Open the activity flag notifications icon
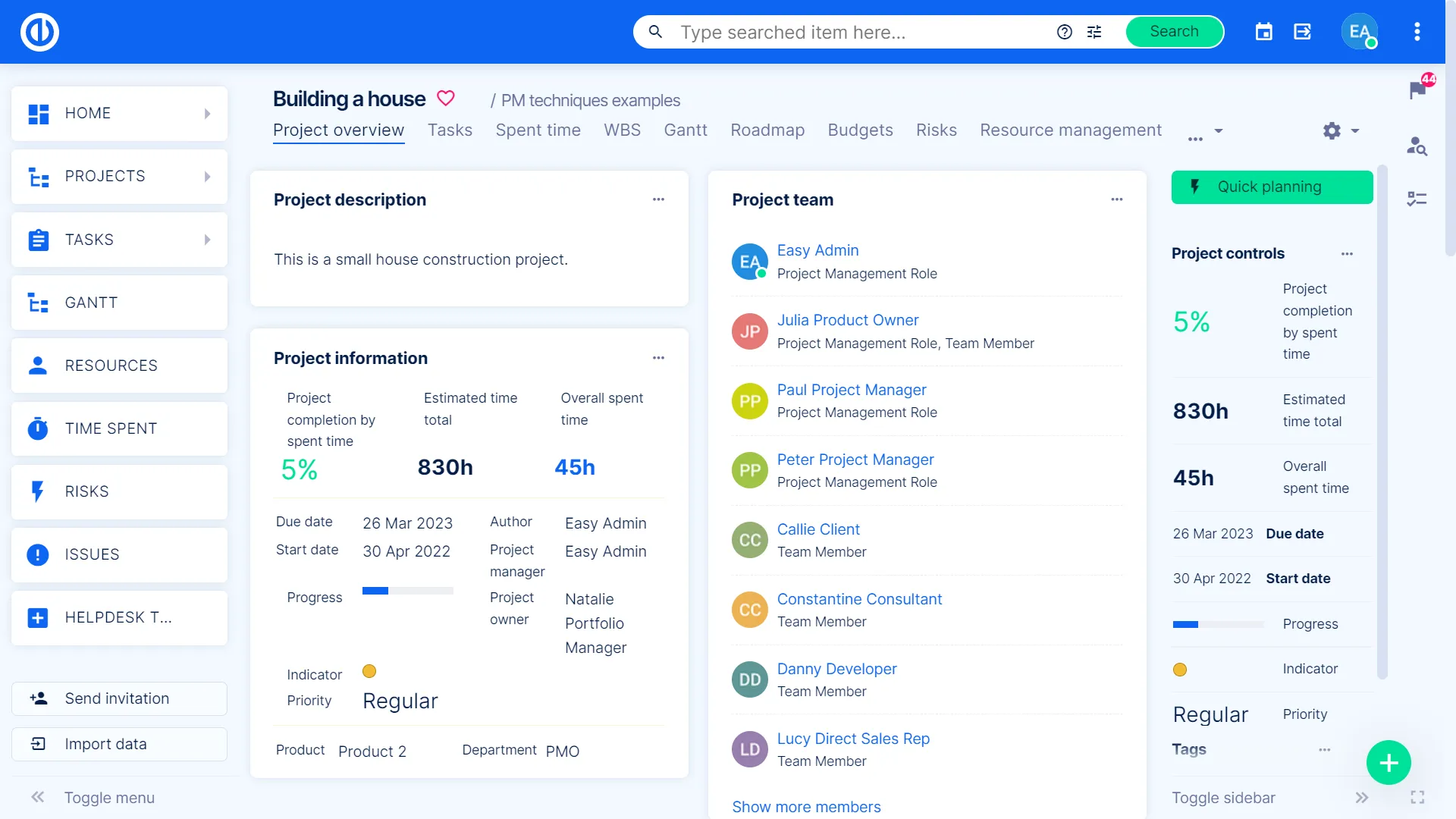1456x819 pixels. click(1417, 90)
